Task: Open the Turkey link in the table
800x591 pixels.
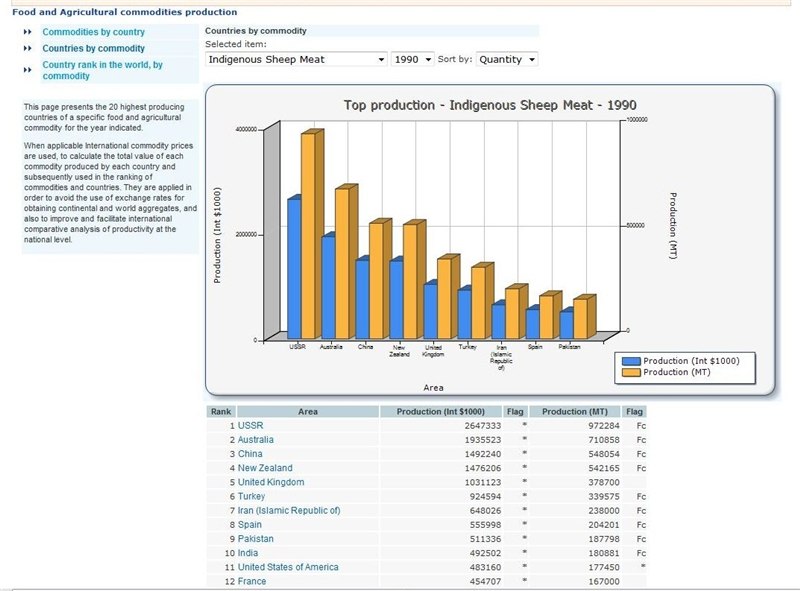Action: coord(252,497)
